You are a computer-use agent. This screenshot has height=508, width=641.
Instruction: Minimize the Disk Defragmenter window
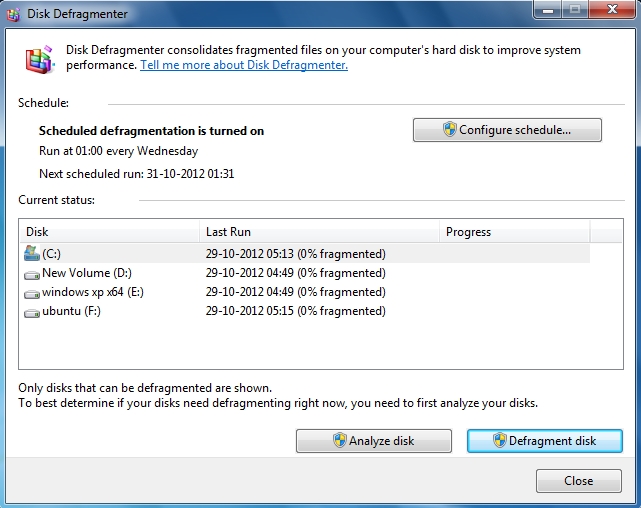[x=546, y=12]
